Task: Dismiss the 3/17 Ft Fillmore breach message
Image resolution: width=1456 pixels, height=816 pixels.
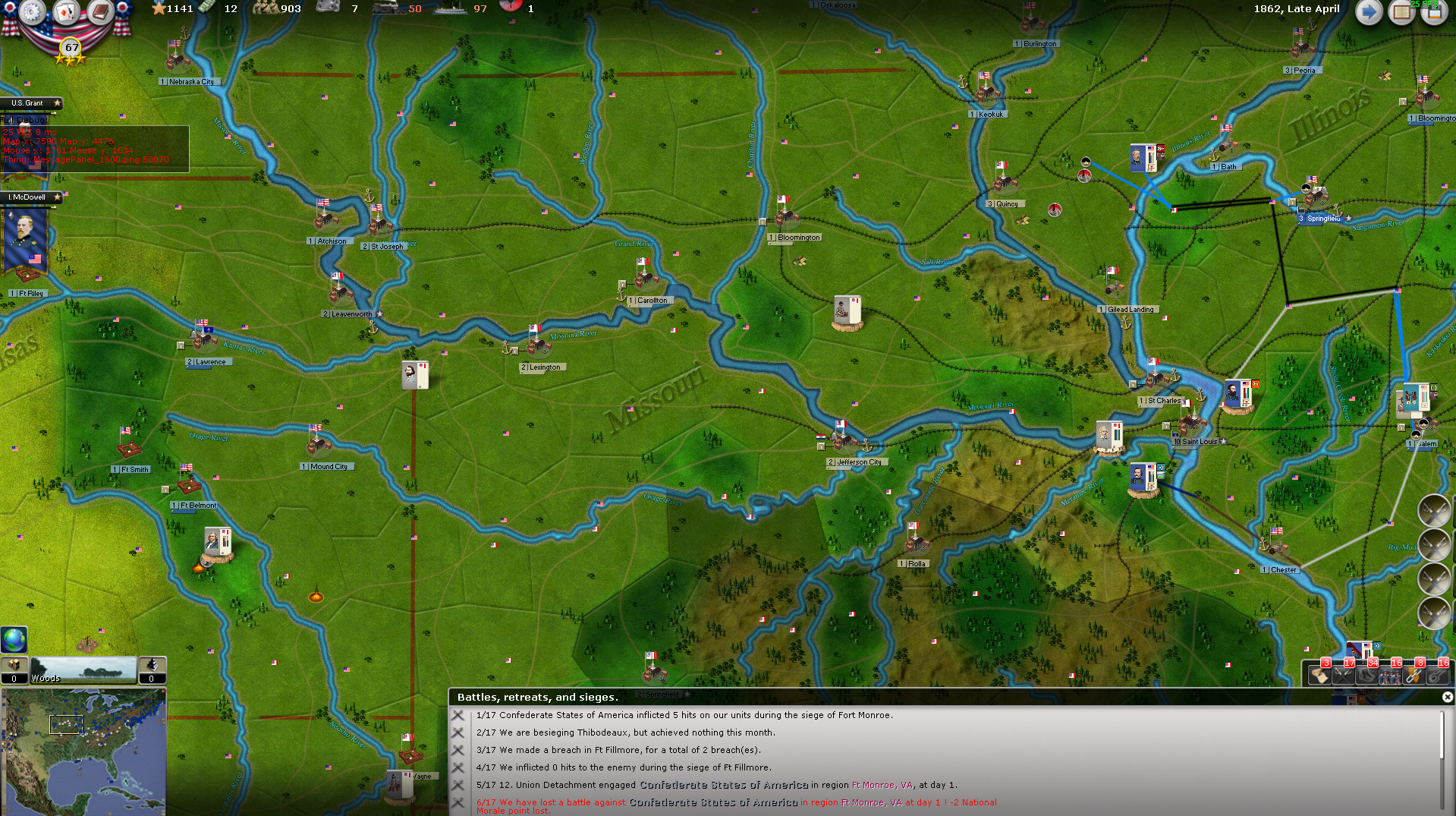Action: pyautogui.click(x=458, y=750)
